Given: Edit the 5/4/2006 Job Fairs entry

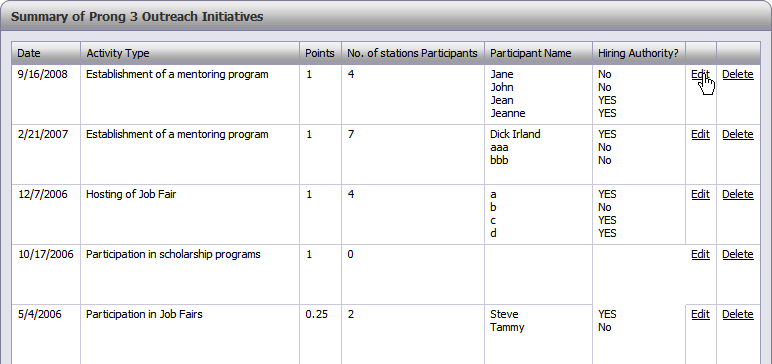Looking at the screenshot, I should [700, 315].
